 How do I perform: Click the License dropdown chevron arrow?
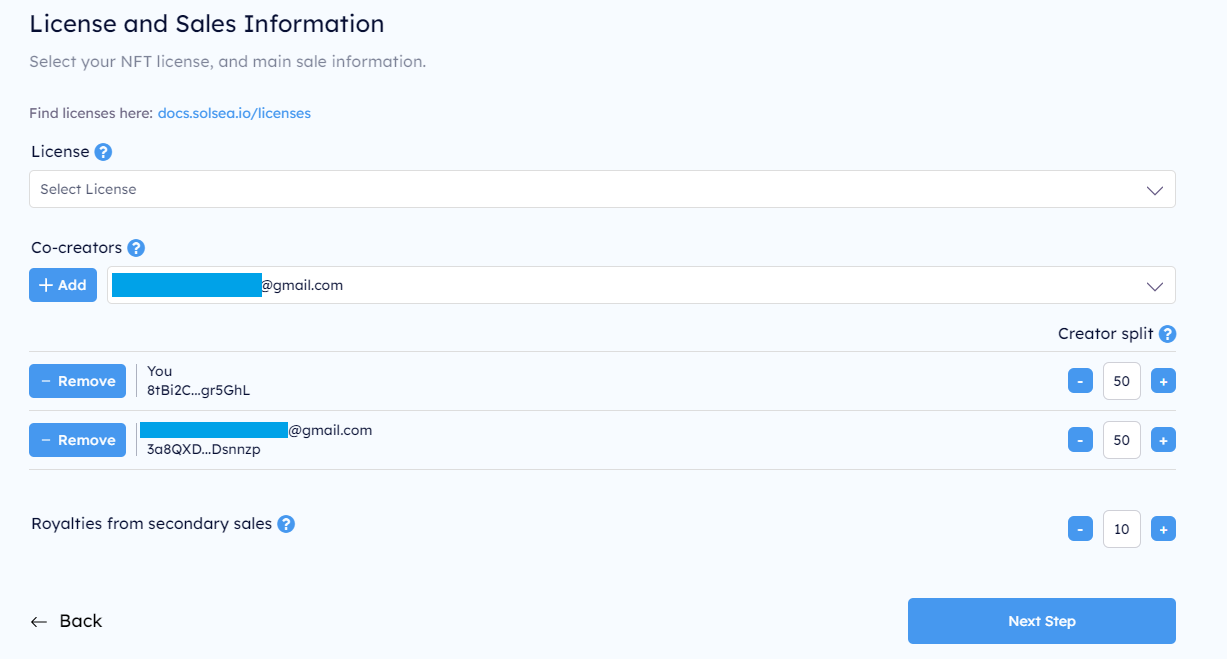click(1155, 190)
